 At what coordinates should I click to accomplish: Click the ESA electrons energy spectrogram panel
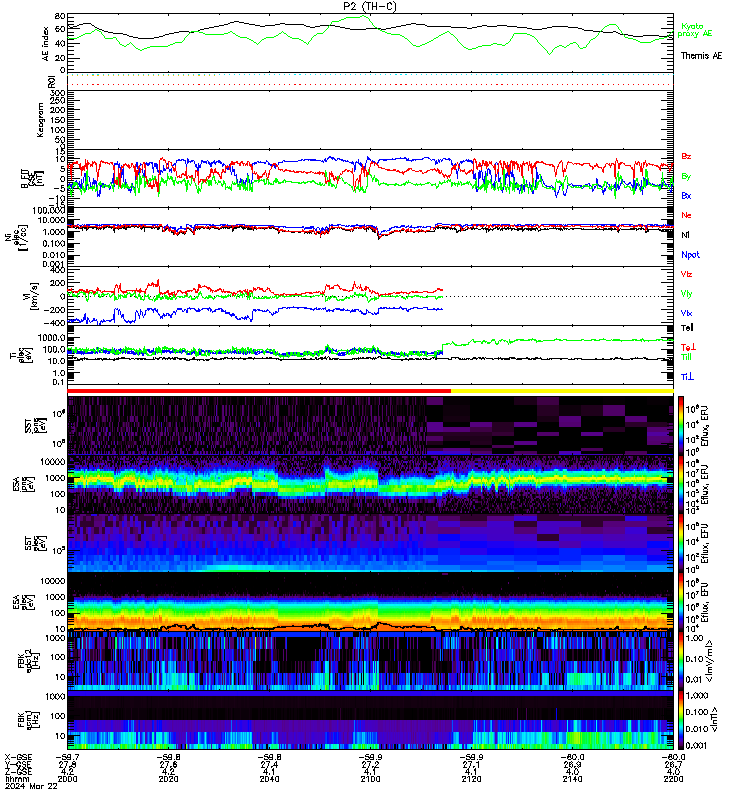pos(370,603)
